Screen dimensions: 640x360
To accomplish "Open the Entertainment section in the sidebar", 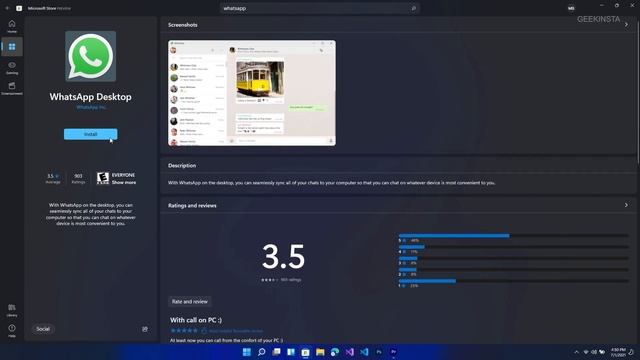I will point(12,88).
